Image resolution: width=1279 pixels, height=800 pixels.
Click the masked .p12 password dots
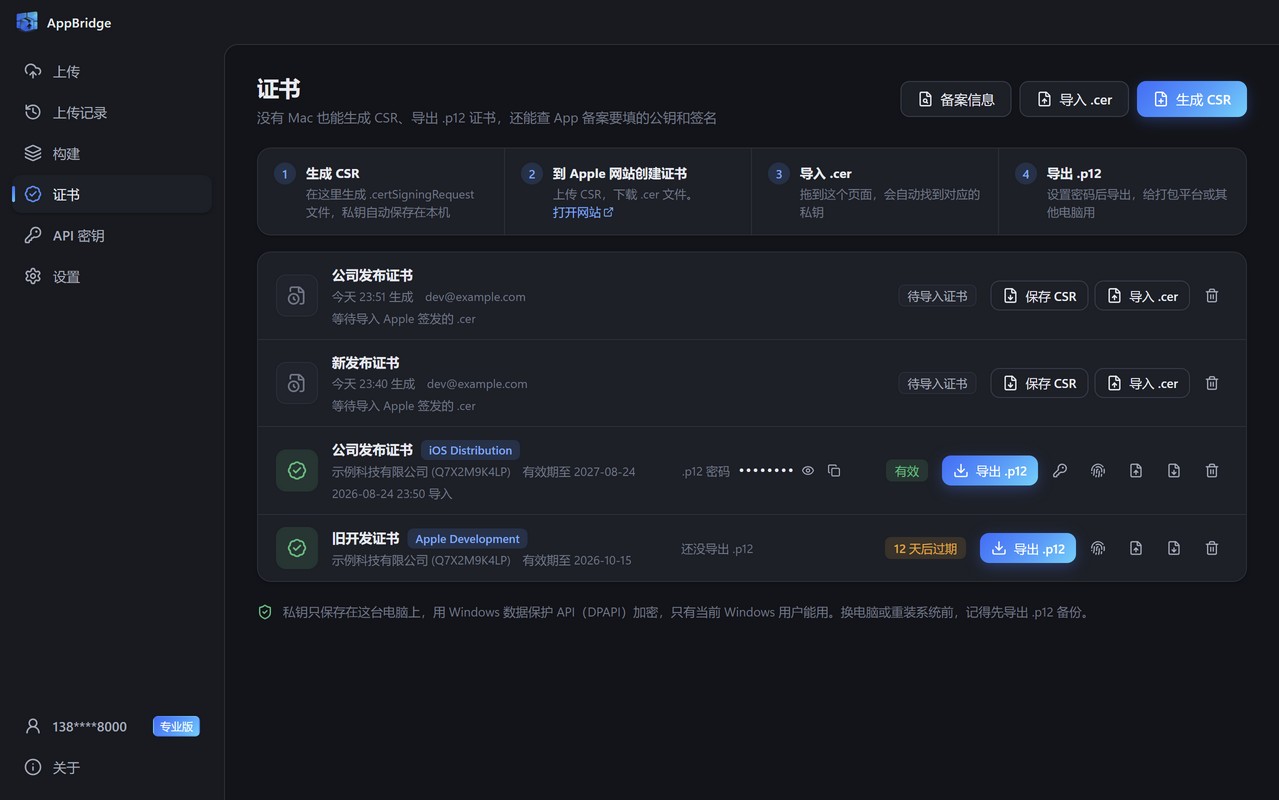(766, 471)
